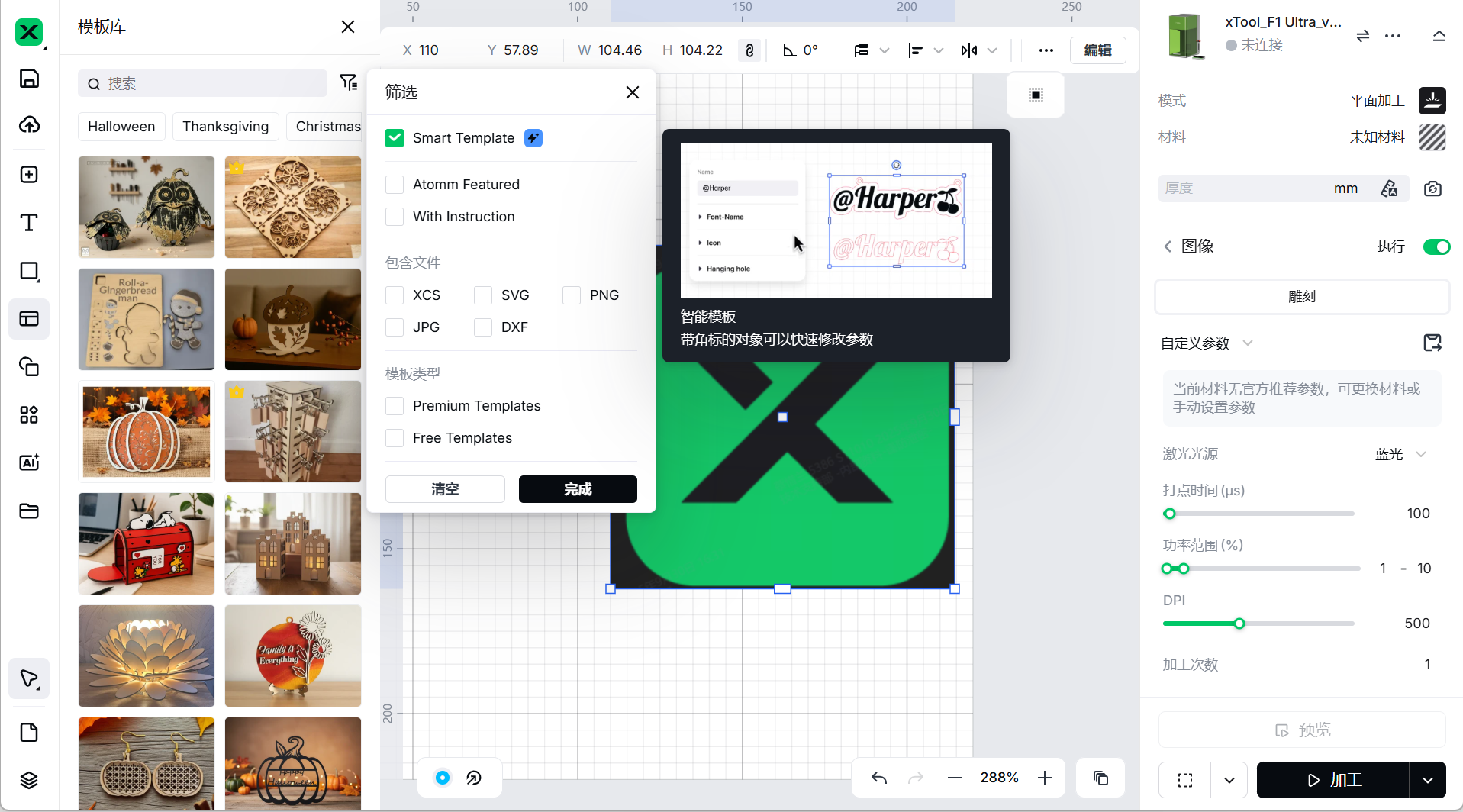Viewport: 1463px width, 812px height.
Task: Check the SVG file type checkbox
Action: pyautogui.click(x=483, y=295)
